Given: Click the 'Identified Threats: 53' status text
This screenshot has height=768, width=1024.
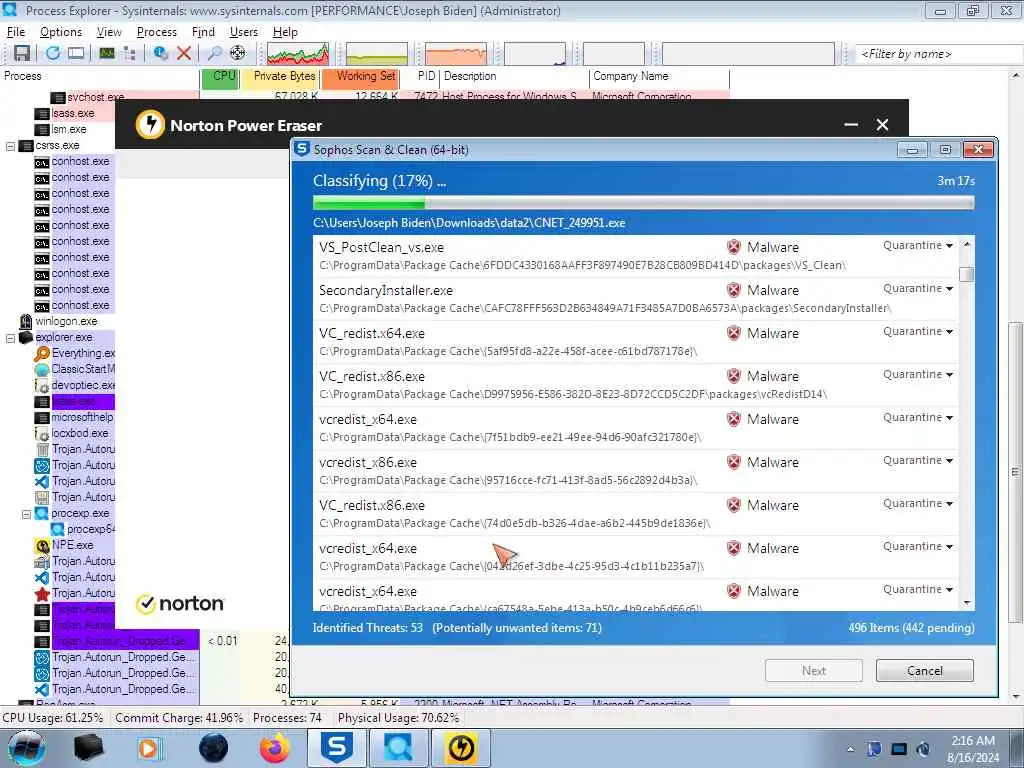Looking at the screenshot, I should [x=368, y=628].
